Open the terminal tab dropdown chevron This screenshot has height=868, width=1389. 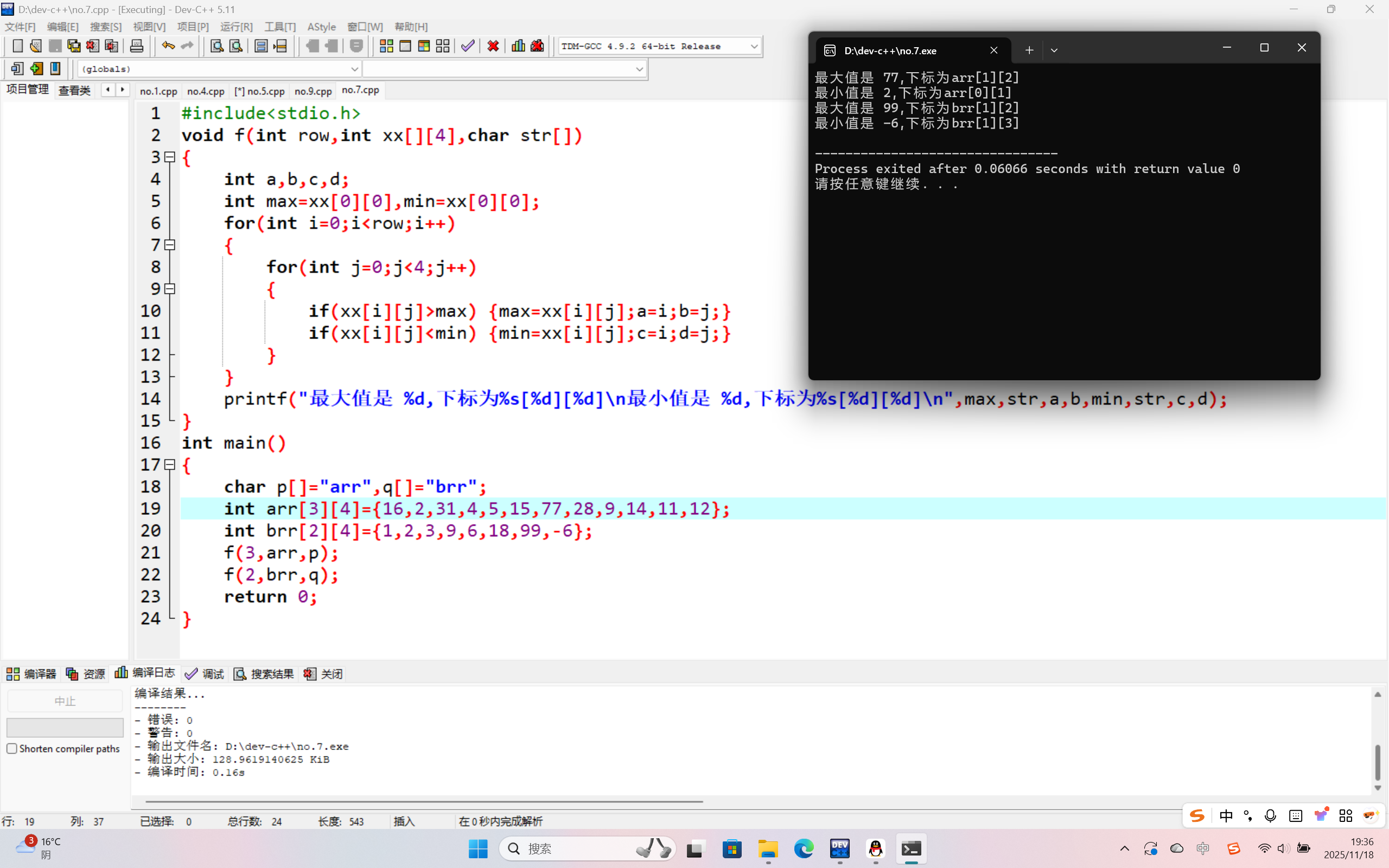pos(1054,50)
